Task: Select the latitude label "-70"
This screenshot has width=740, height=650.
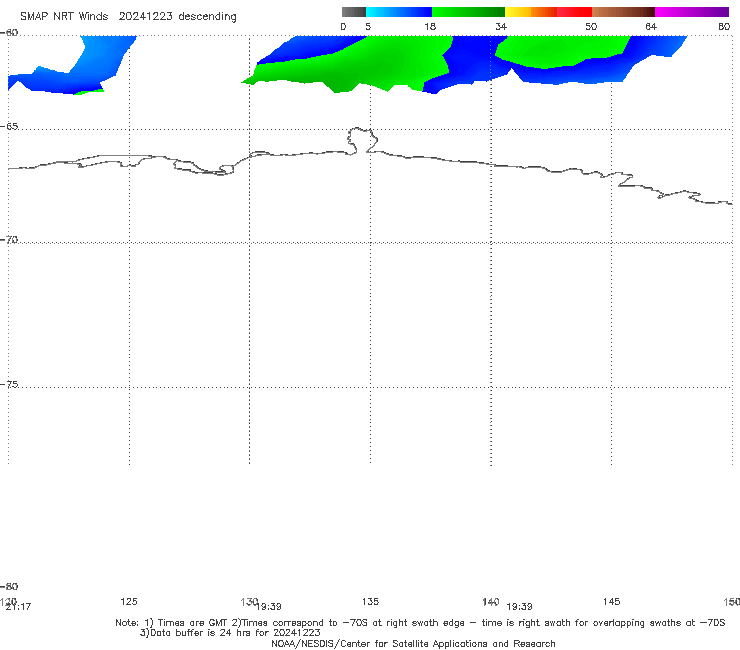Action: click(9, 240)
